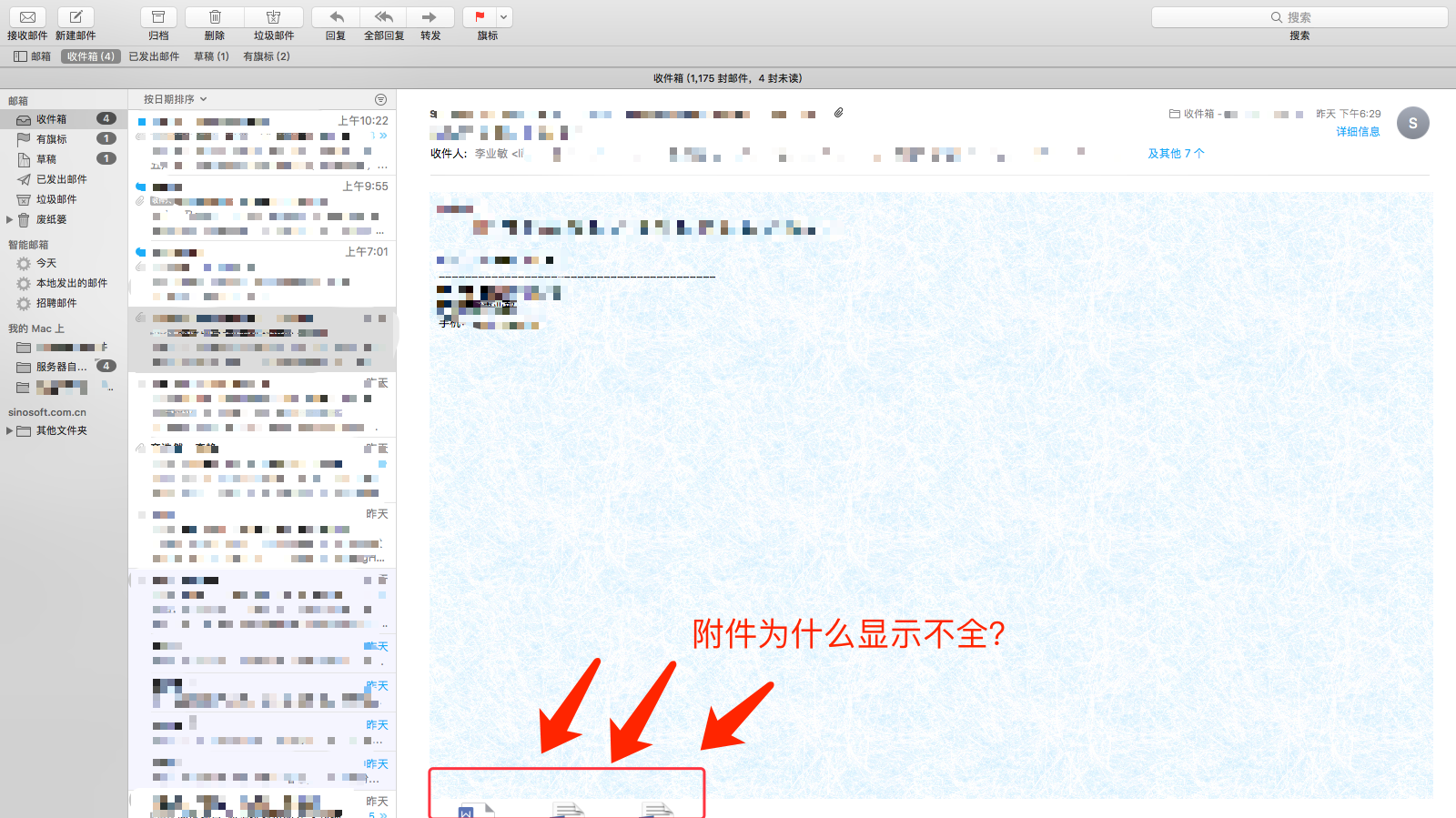
Task: Click in the 搜索 search field
Action: point(1299,17)
